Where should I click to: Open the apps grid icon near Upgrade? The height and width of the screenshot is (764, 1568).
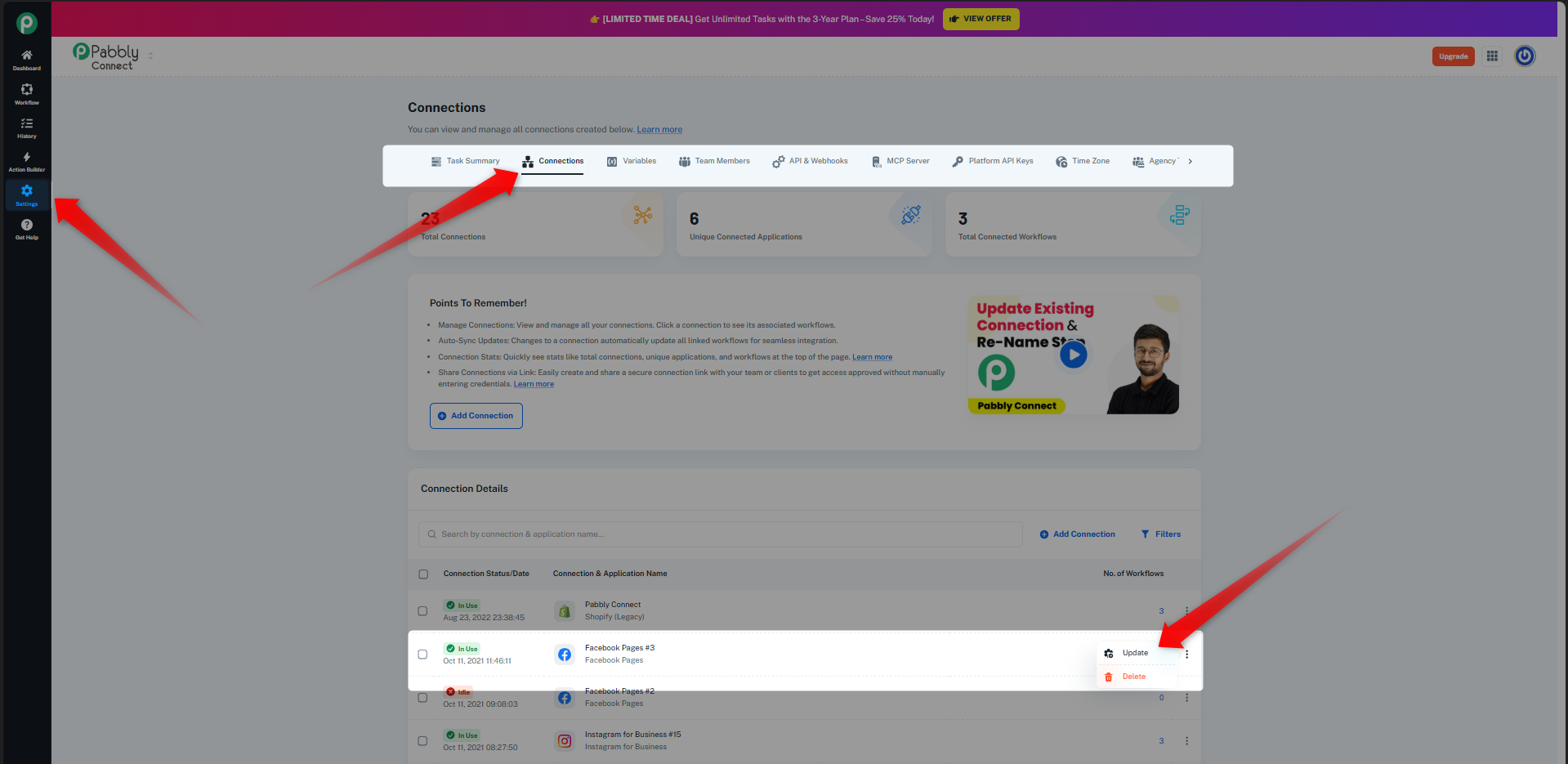pos(1492,56)
